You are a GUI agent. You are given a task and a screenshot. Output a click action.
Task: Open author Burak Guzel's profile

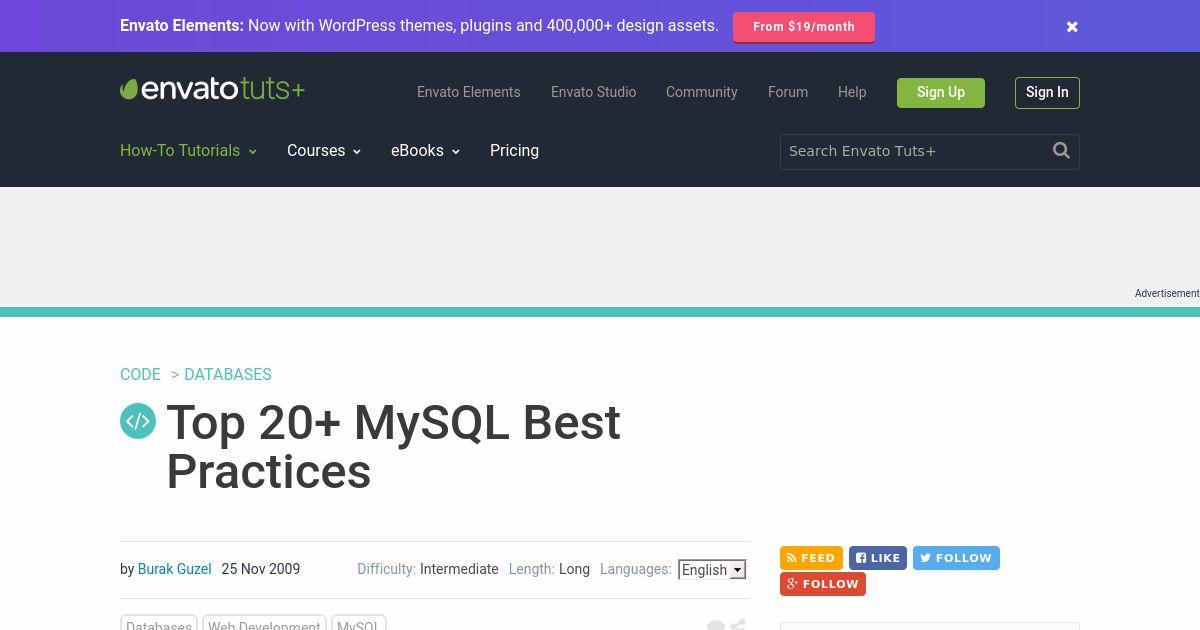174,569
